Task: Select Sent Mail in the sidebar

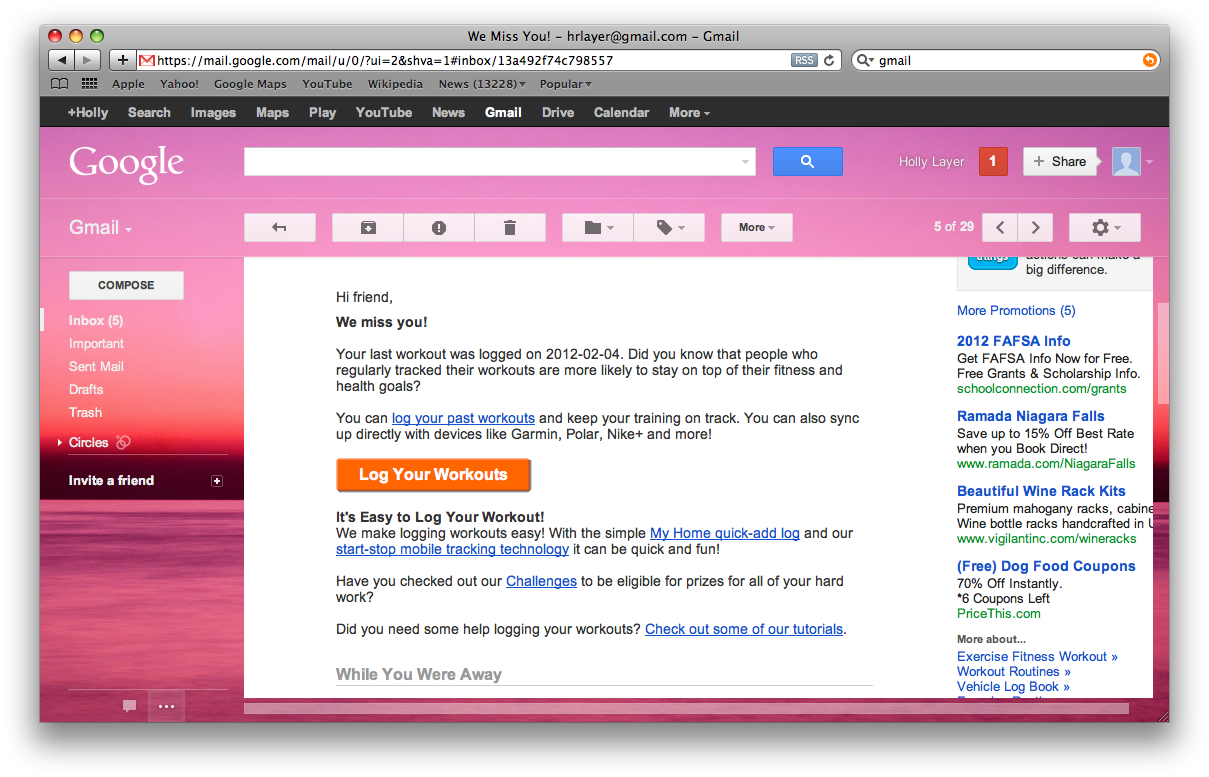Action: pos(96,367)
